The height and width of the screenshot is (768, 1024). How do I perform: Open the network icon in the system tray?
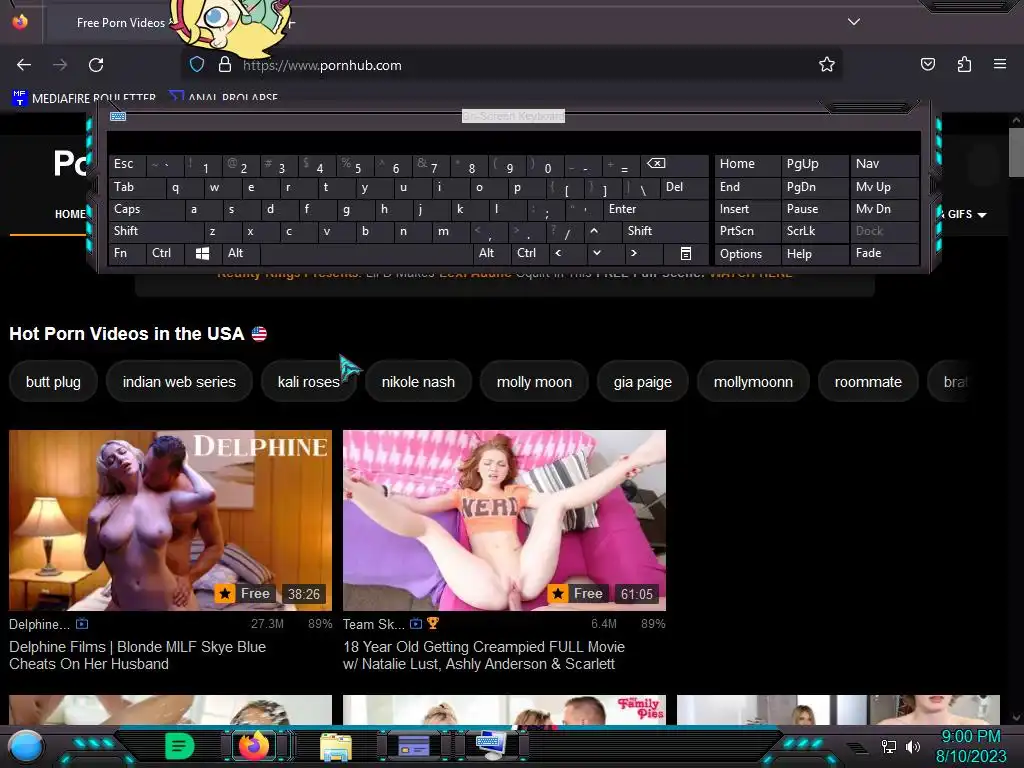889,746
